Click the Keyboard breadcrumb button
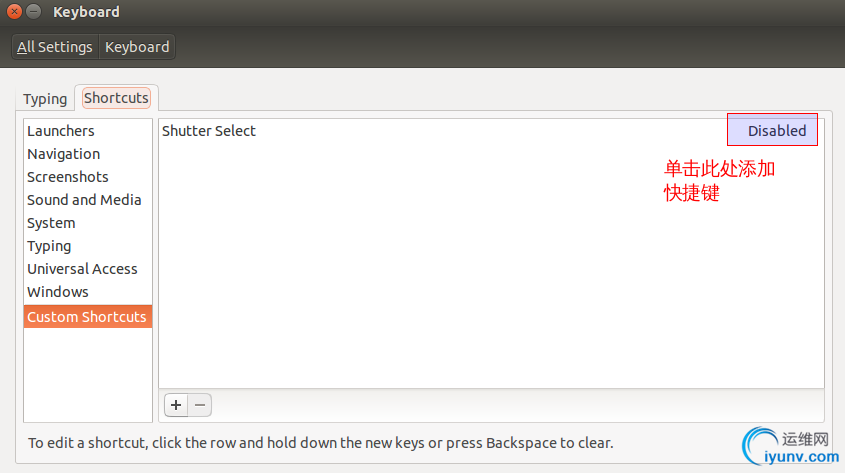 click(x=137, y=47)
